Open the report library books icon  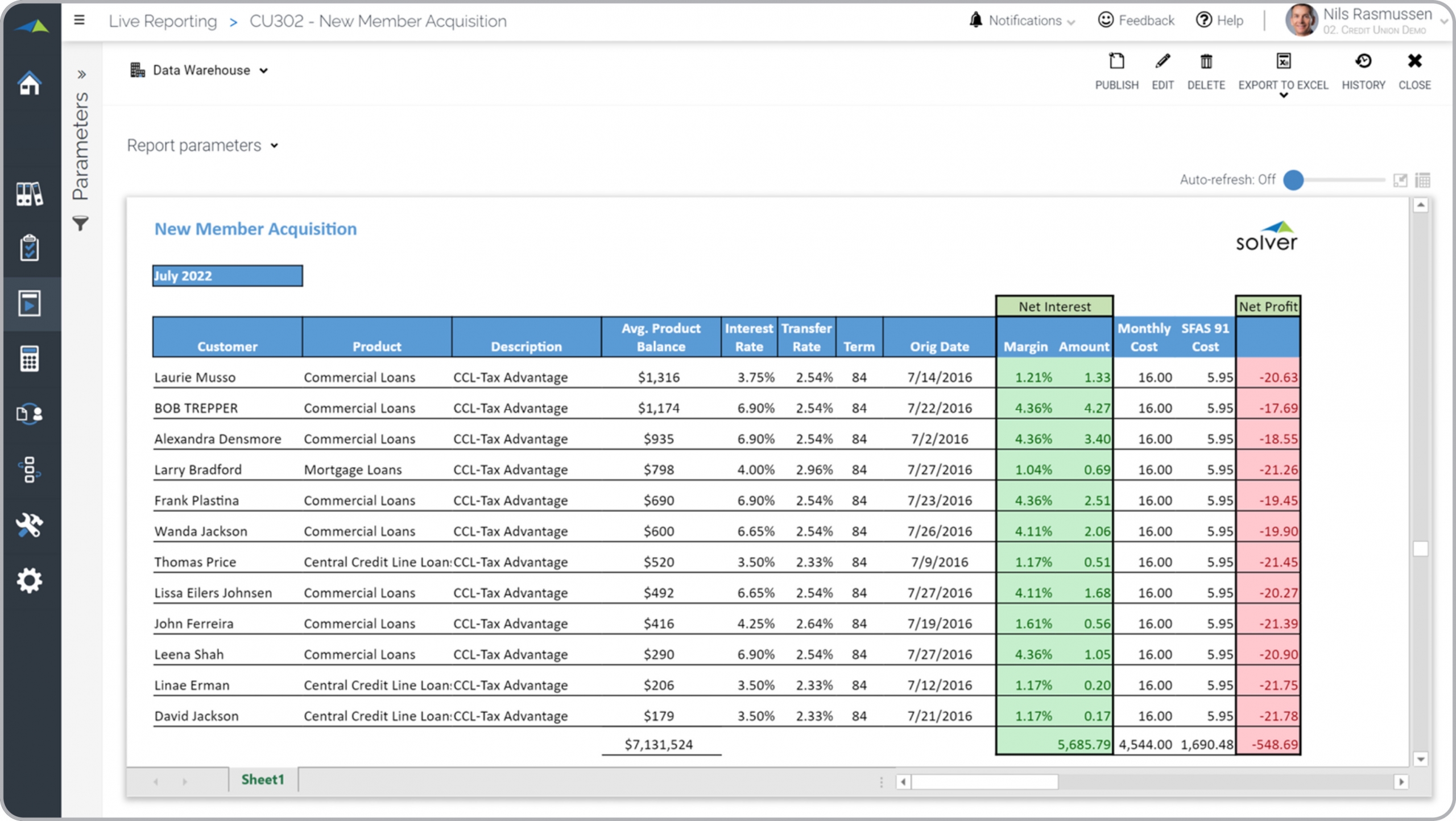[x=30, y=194]
